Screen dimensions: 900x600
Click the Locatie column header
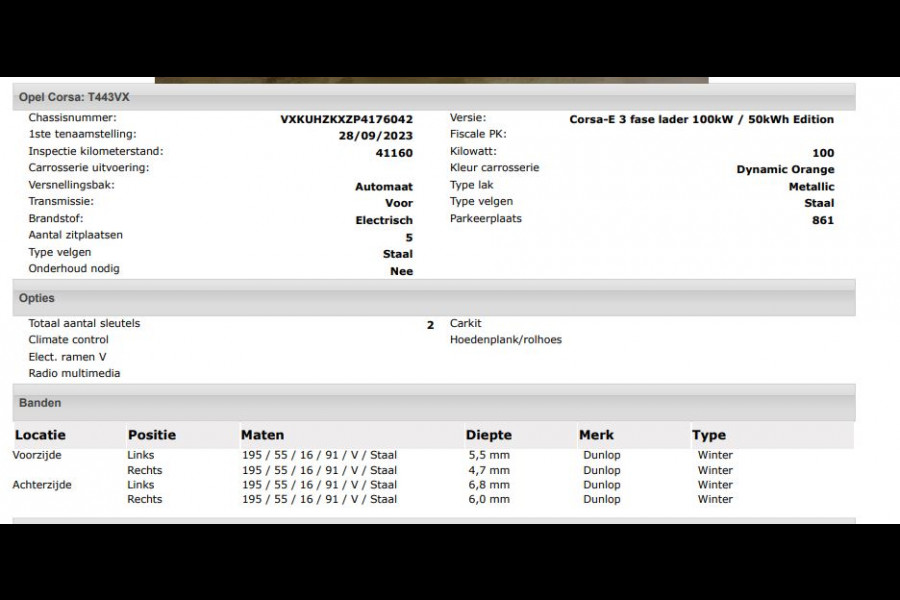(x=39, y=435)
